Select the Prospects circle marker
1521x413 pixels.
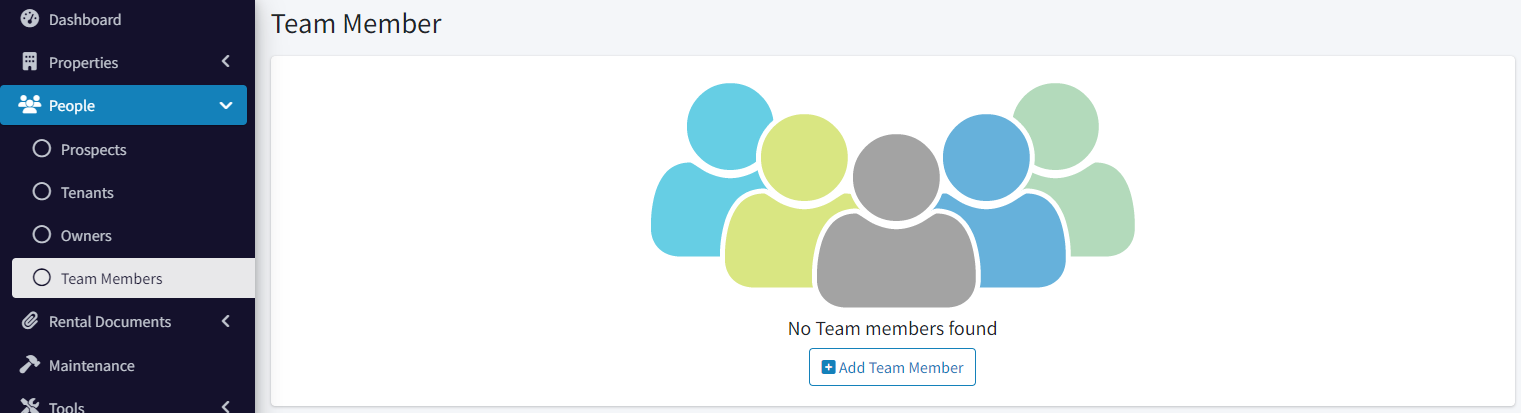pyautogui.click(x=41, y=149)
